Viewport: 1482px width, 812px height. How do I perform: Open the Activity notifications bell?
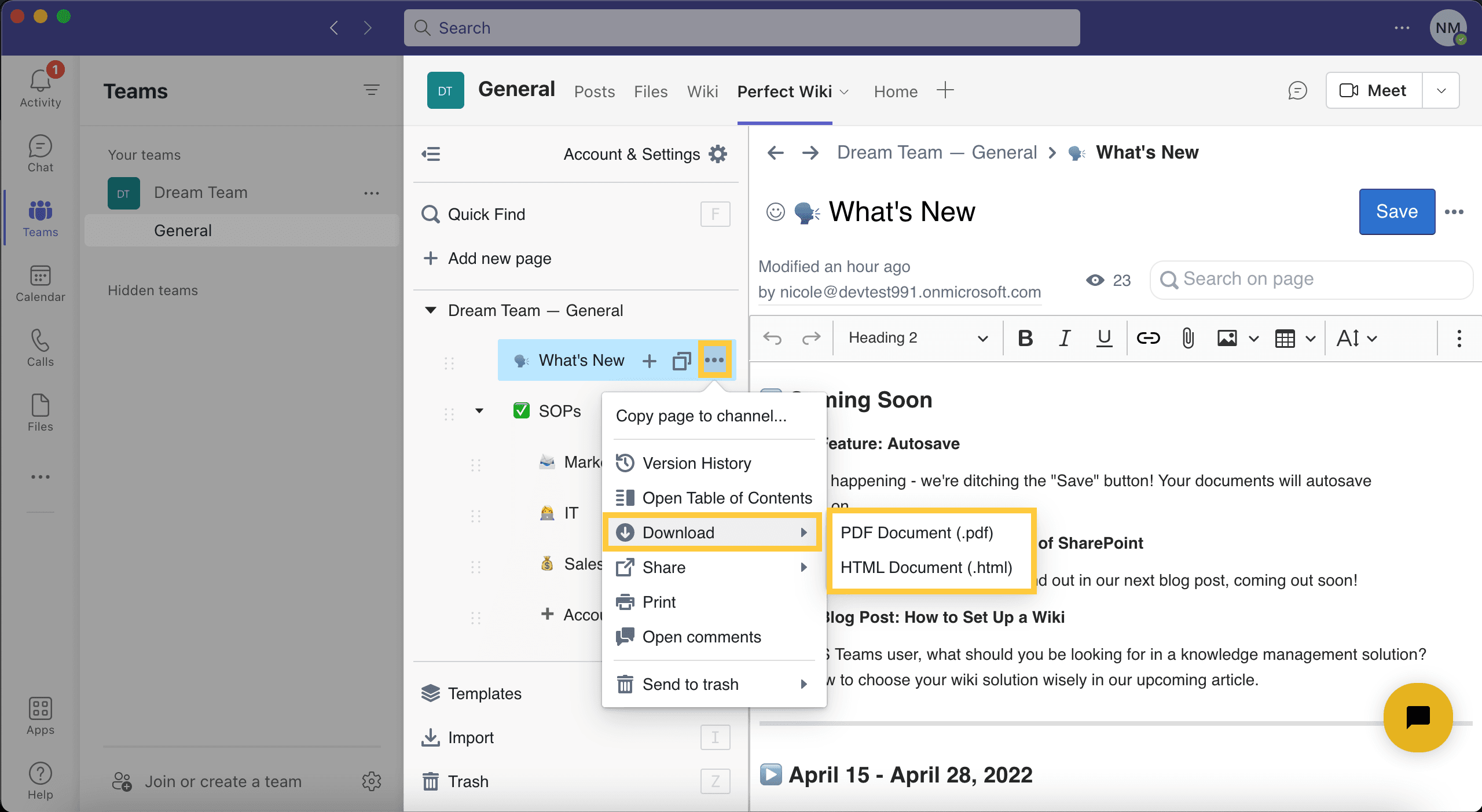click(x=41, y=88)
